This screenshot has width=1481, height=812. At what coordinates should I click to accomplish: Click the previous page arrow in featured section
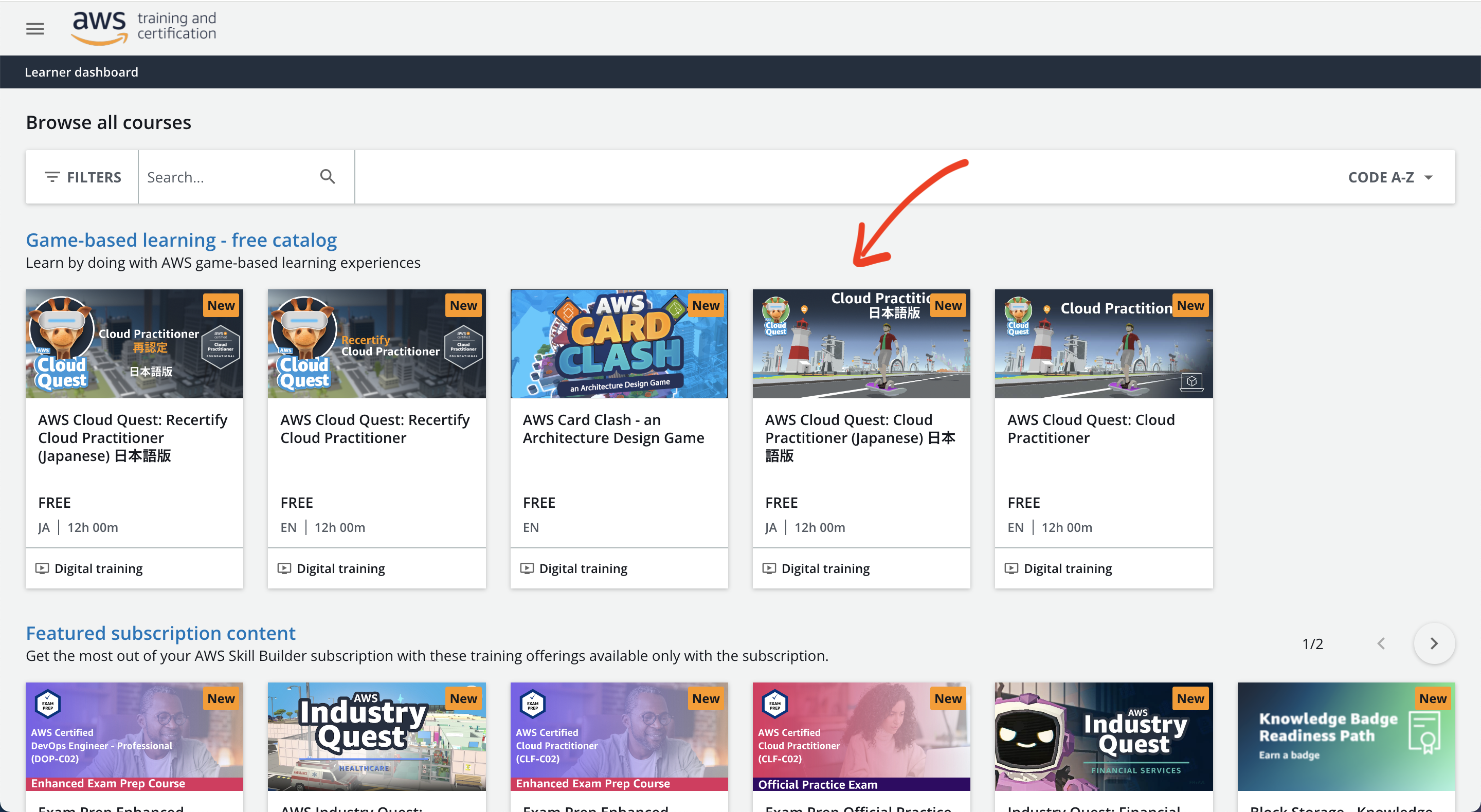pyautogui.click(x=1381, y=643)
